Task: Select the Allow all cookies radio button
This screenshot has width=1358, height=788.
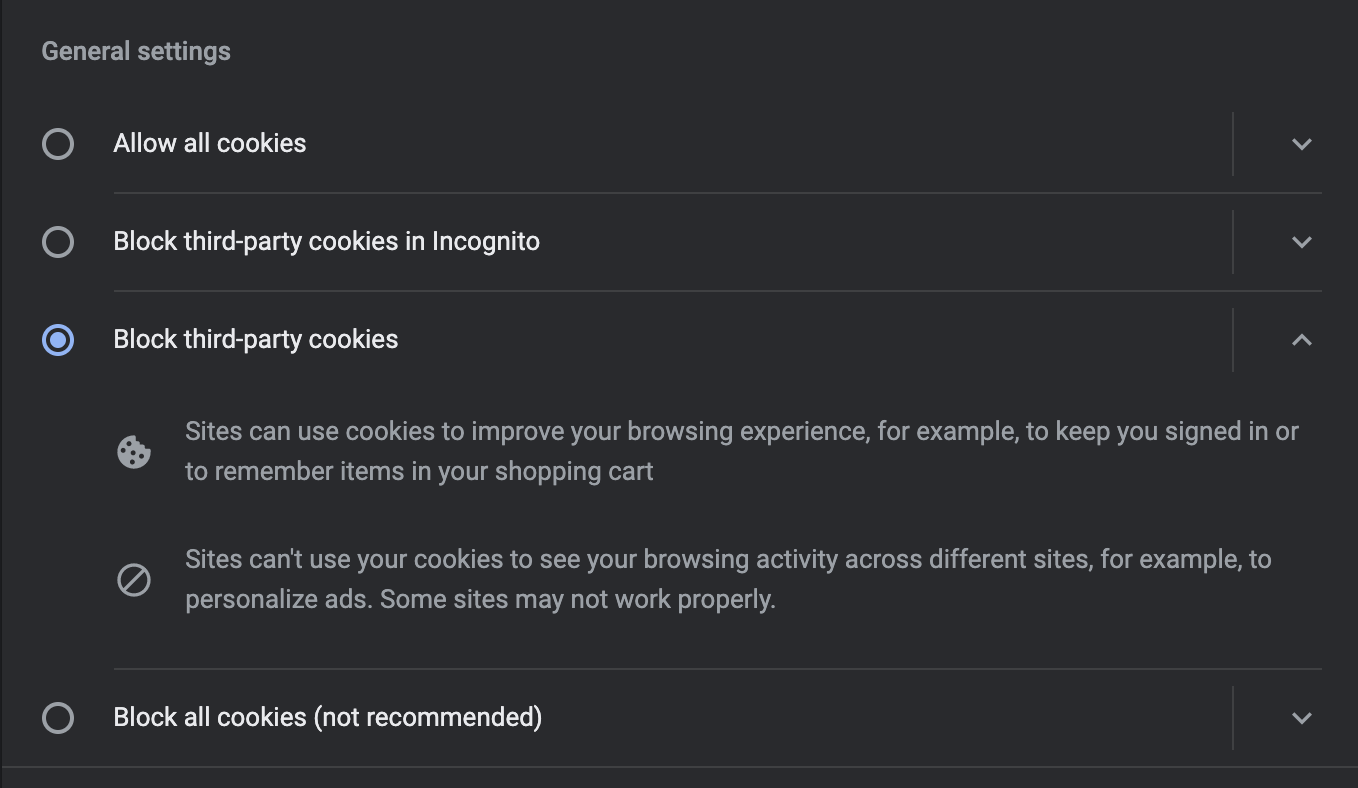Action: pyautogui.click(x=57, y=144)
